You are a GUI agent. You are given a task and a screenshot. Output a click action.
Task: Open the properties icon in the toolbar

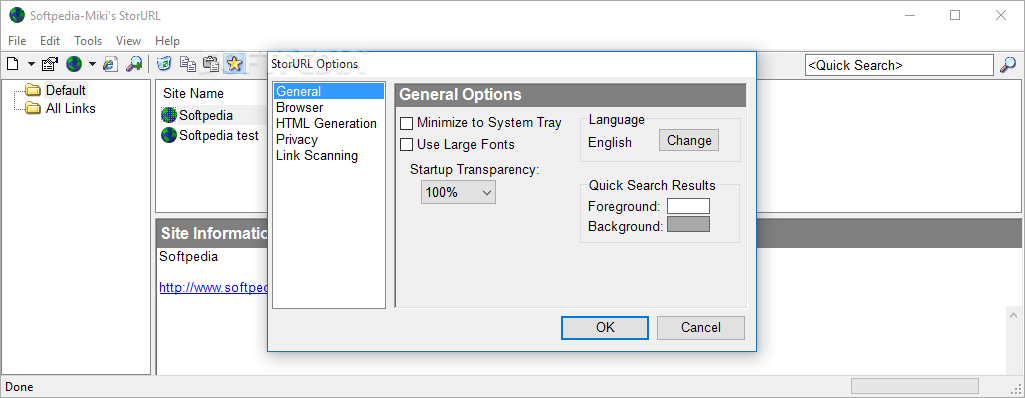tap(50, 64)
